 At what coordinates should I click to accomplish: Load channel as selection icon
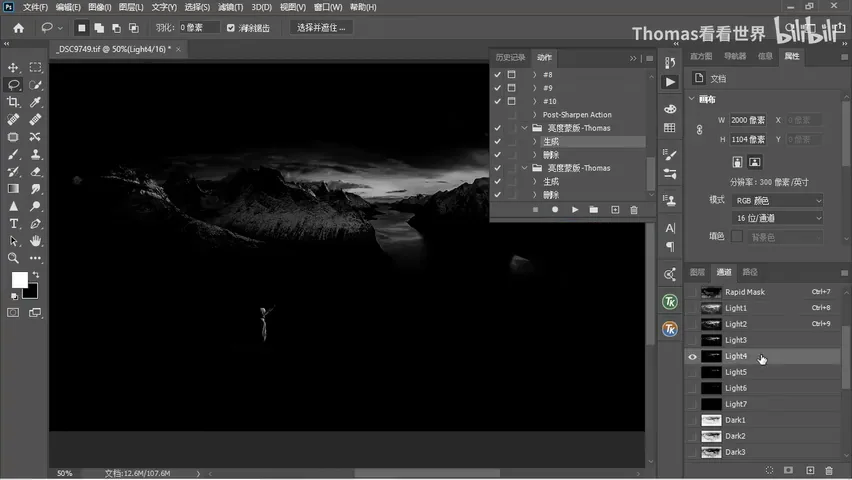769,470
